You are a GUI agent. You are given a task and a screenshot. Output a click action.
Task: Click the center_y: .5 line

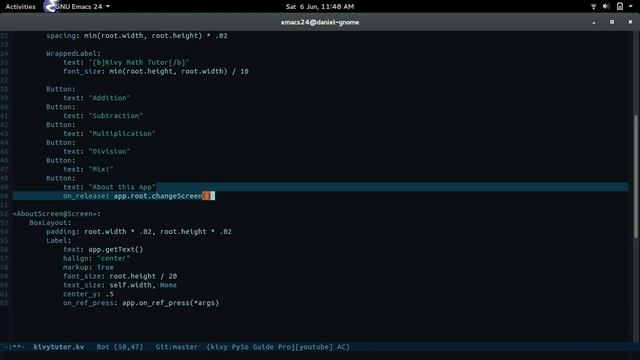(88, 294)
